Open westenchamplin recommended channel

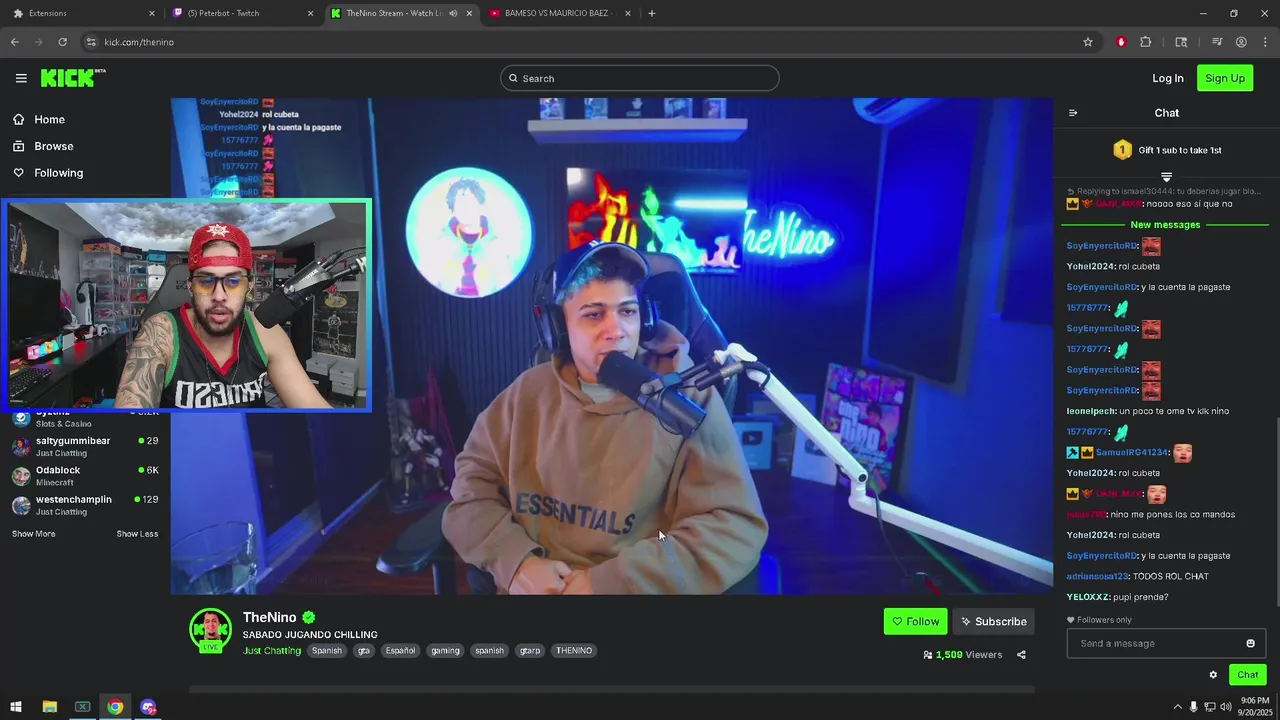(x=85, y=505)
